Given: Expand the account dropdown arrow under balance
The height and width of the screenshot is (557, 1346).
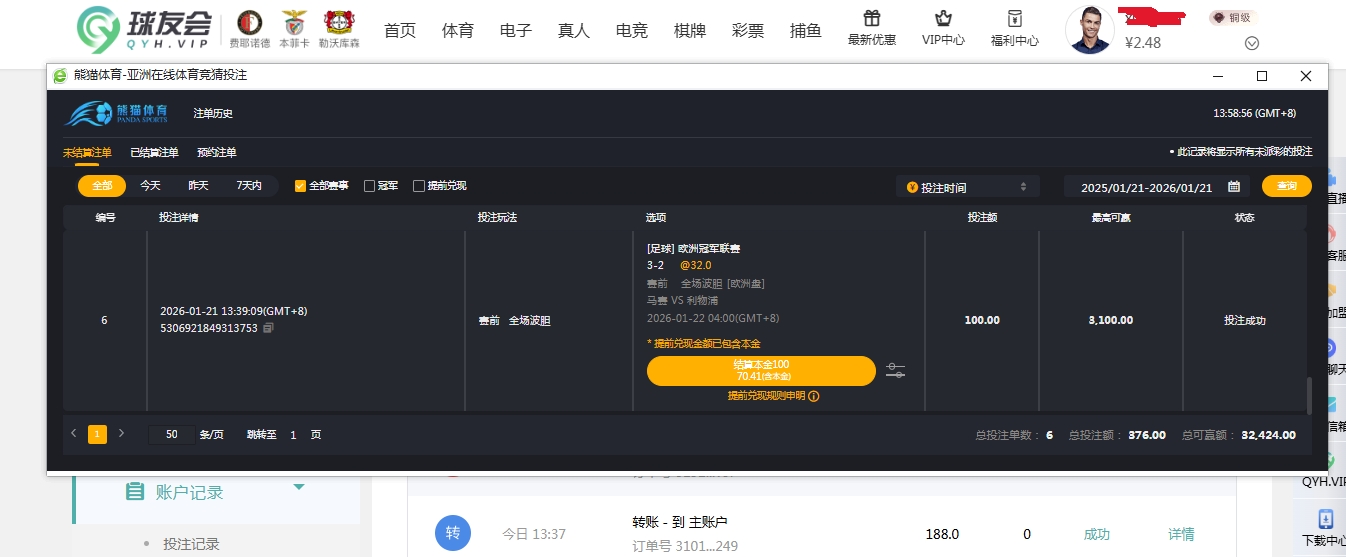Looking at the screenshot, I should 1251,43.
